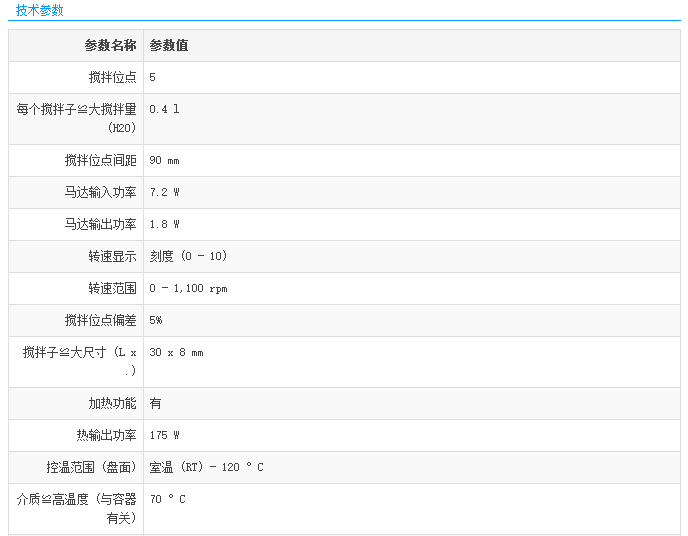Click the 30 x 8 mm value
Image resolution: width=688 pixels, height=536 pixels.
pyautogui.click(x=176, y=353)
